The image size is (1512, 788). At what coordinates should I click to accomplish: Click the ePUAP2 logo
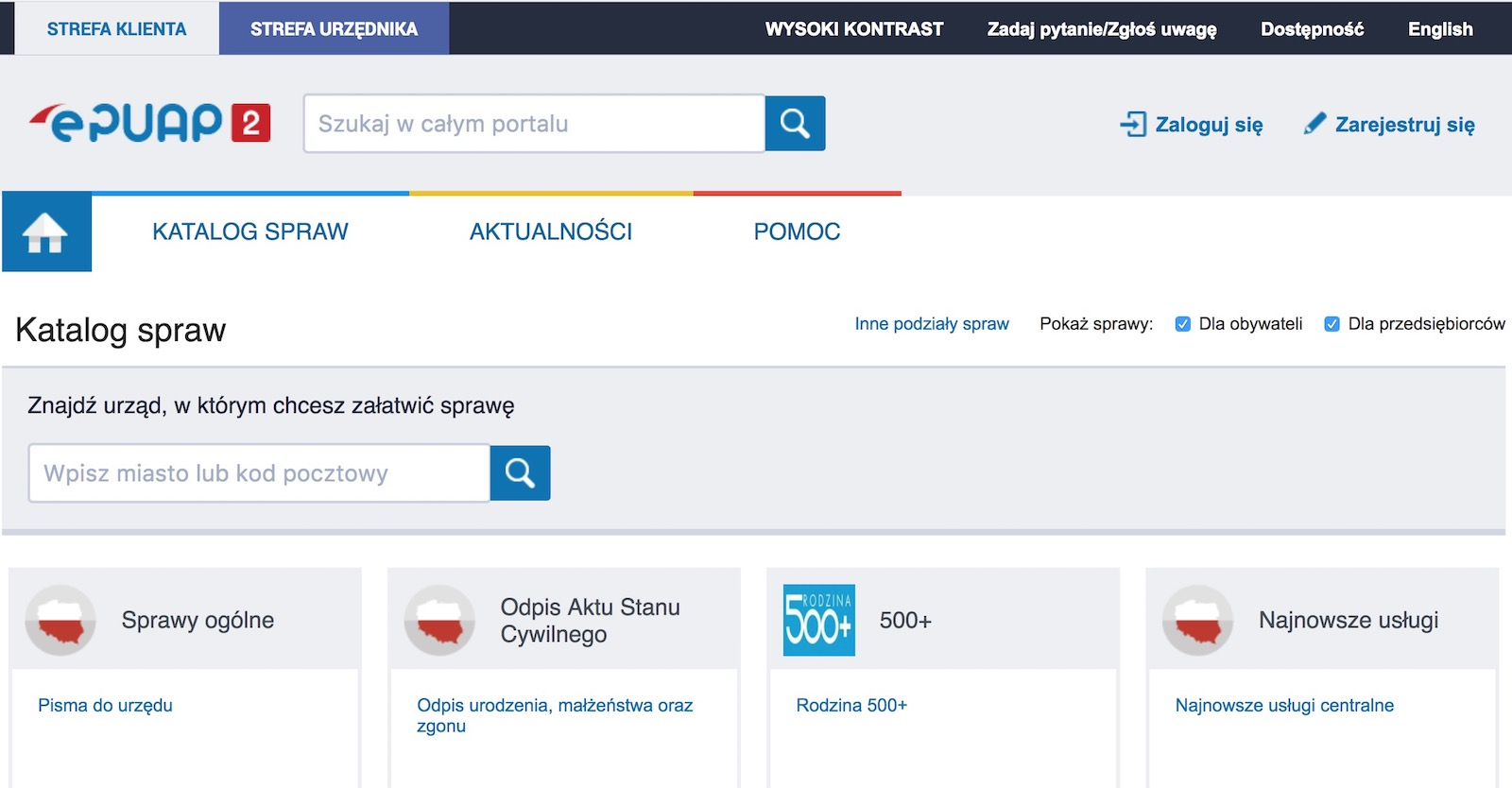149,124
